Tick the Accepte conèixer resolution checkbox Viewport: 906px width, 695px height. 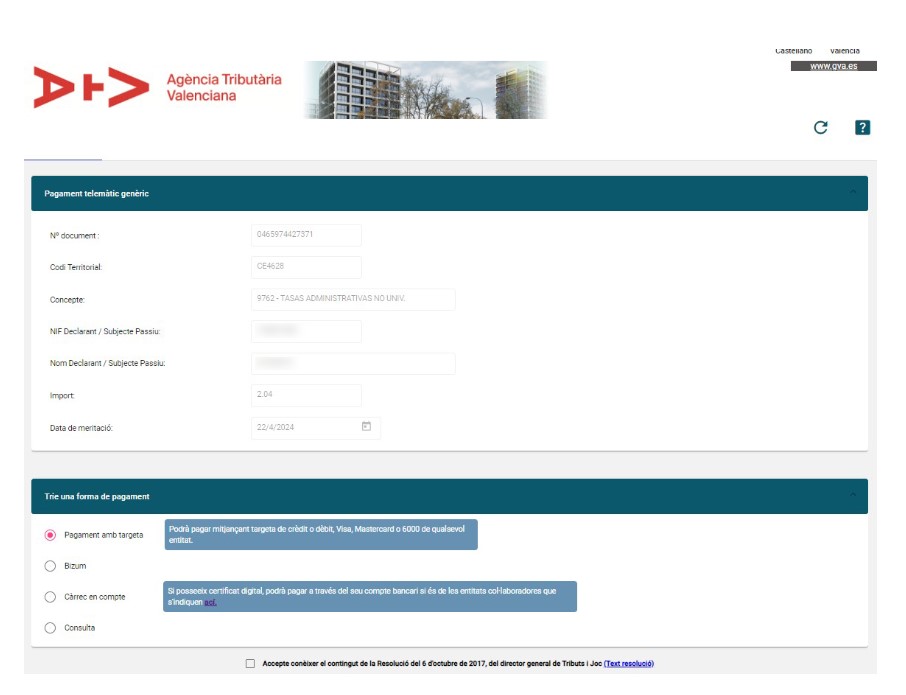[x=250, y=663]
